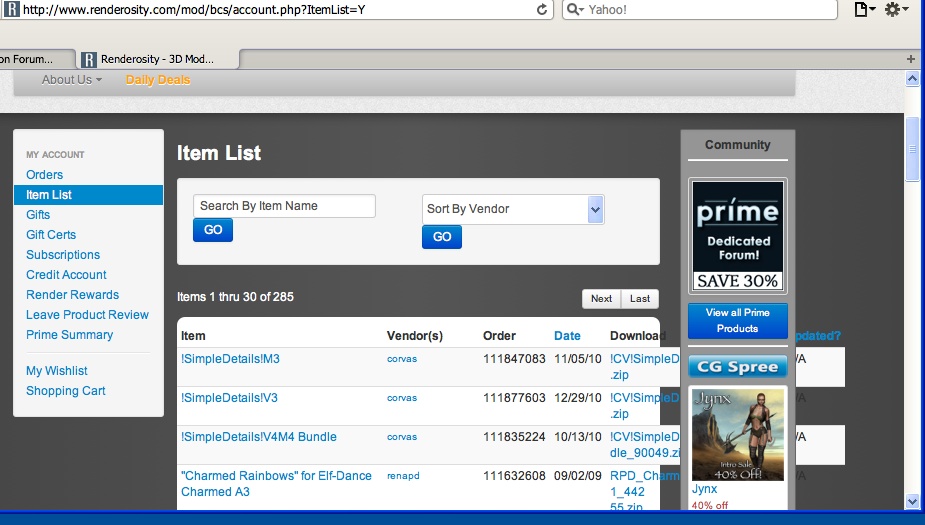Open the page menu icon
This screenshot has height=525, width=925.
(865, 9)
